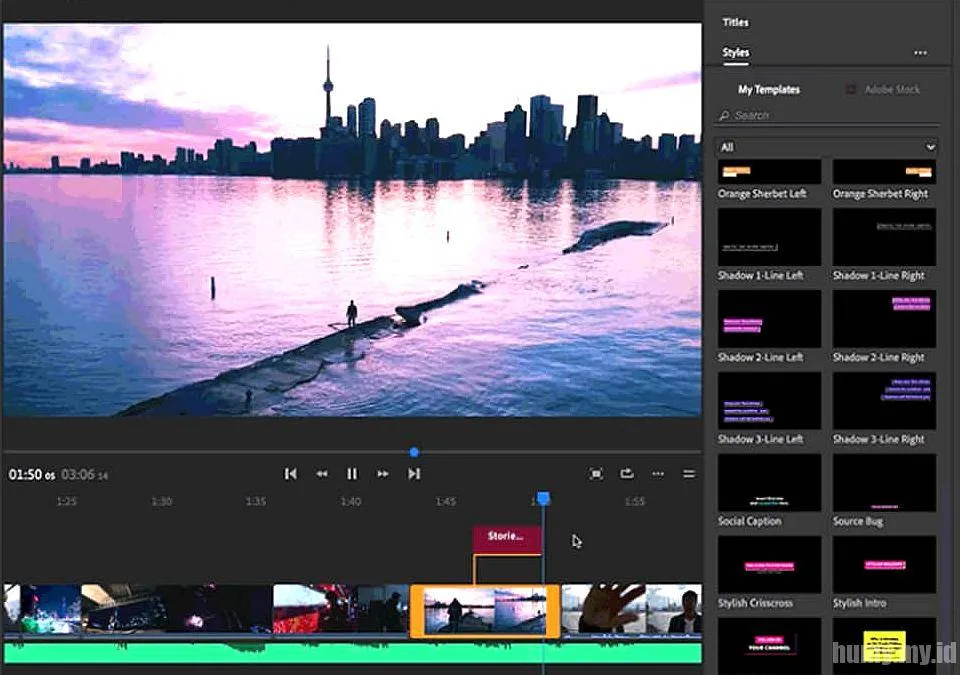Pause playback with the pause button
The height and width of the screenshot is (675, 960).
pyautogui.click(x=352, y=474)
